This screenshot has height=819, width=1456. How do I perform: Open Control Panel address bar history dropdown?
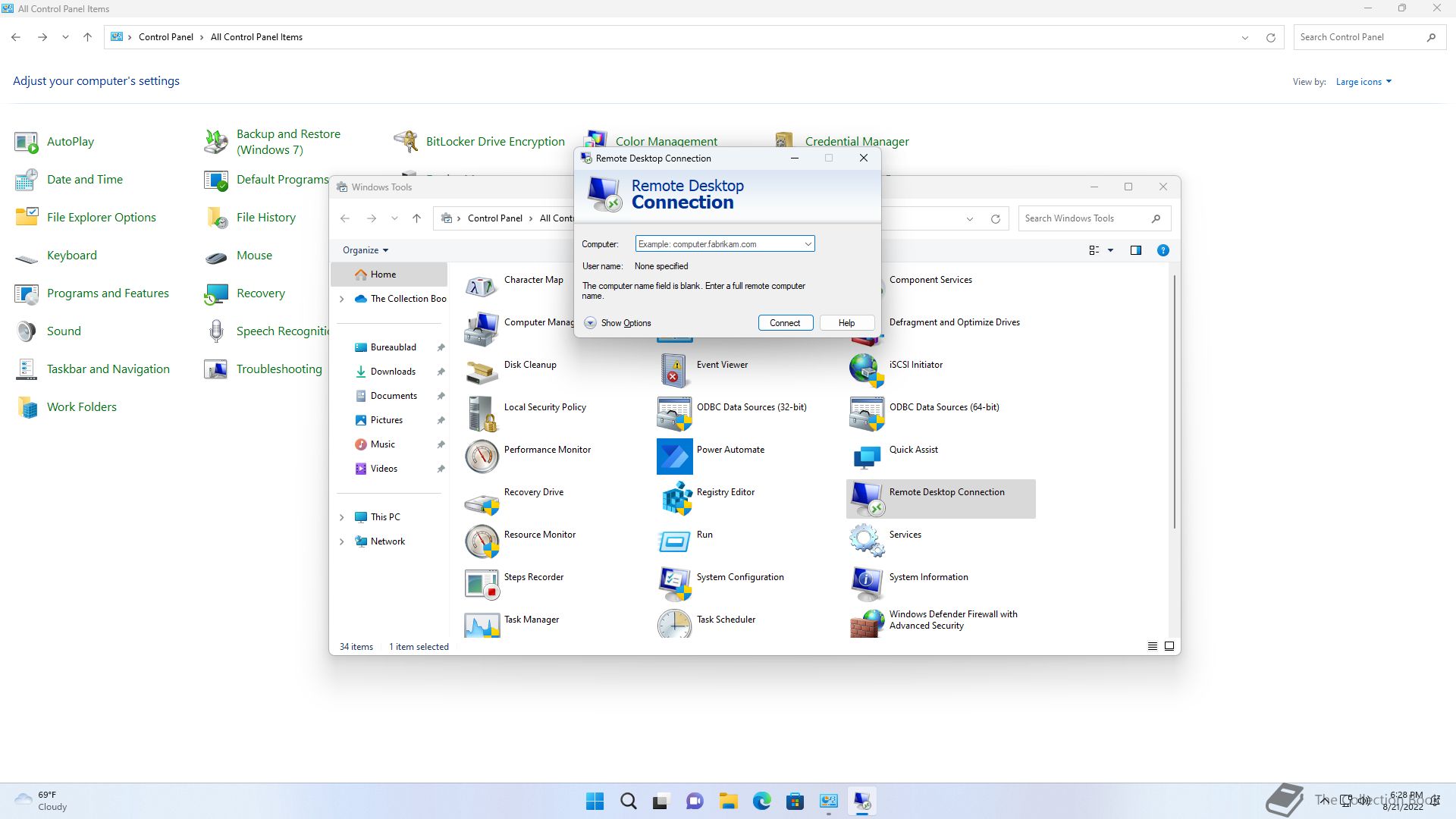tap(1244, 38)
